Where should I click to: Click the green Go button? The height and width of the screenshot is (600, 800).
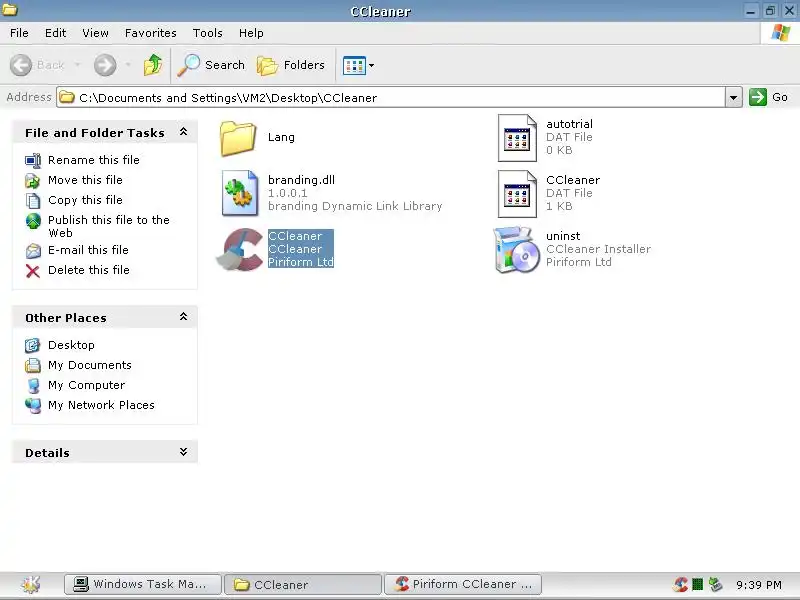[769, 97]
